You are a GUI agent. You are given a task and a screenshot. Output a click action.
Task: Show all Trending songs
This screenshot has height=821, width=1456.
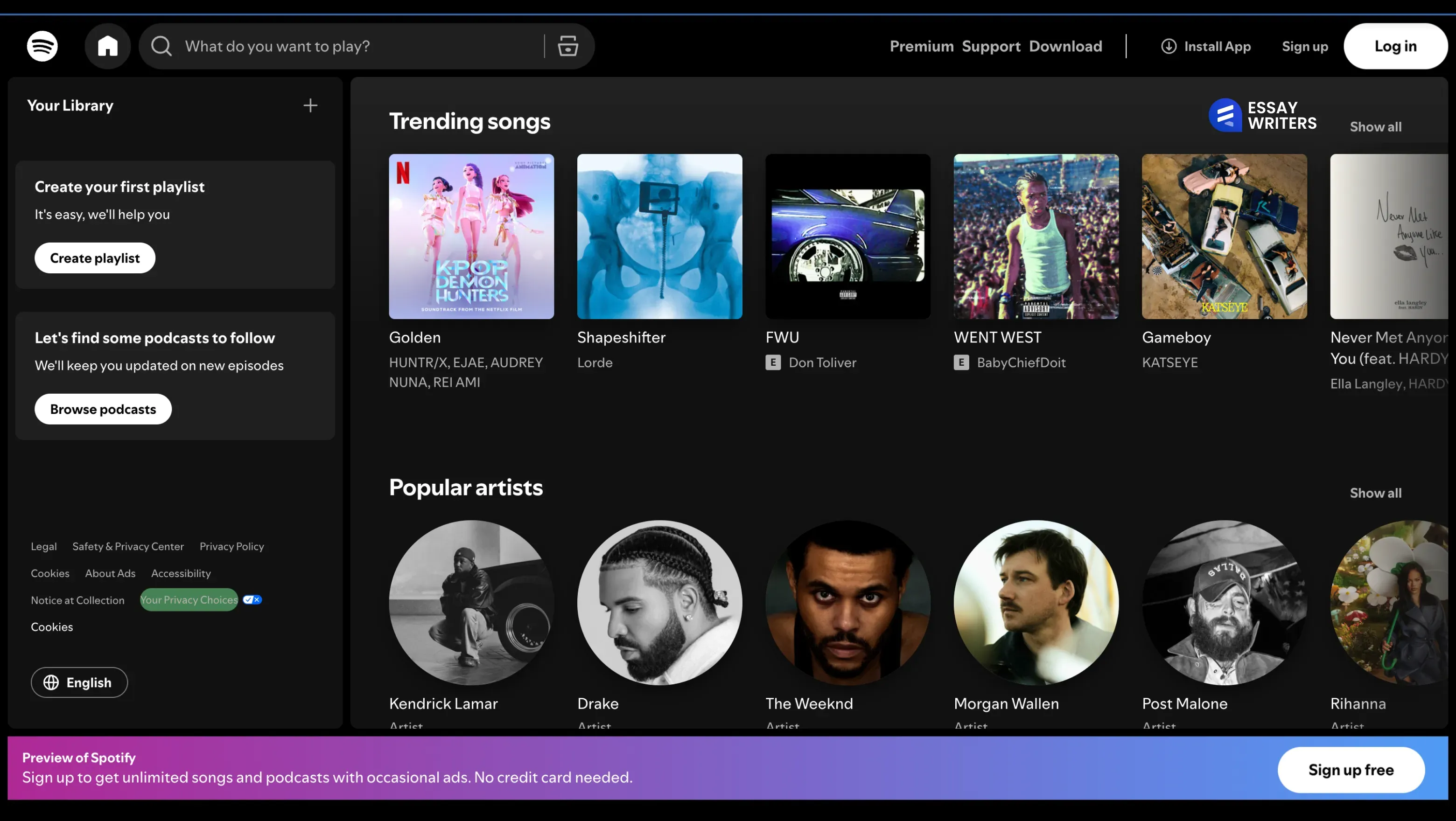pyautogui.click(x=1375, y=127)
